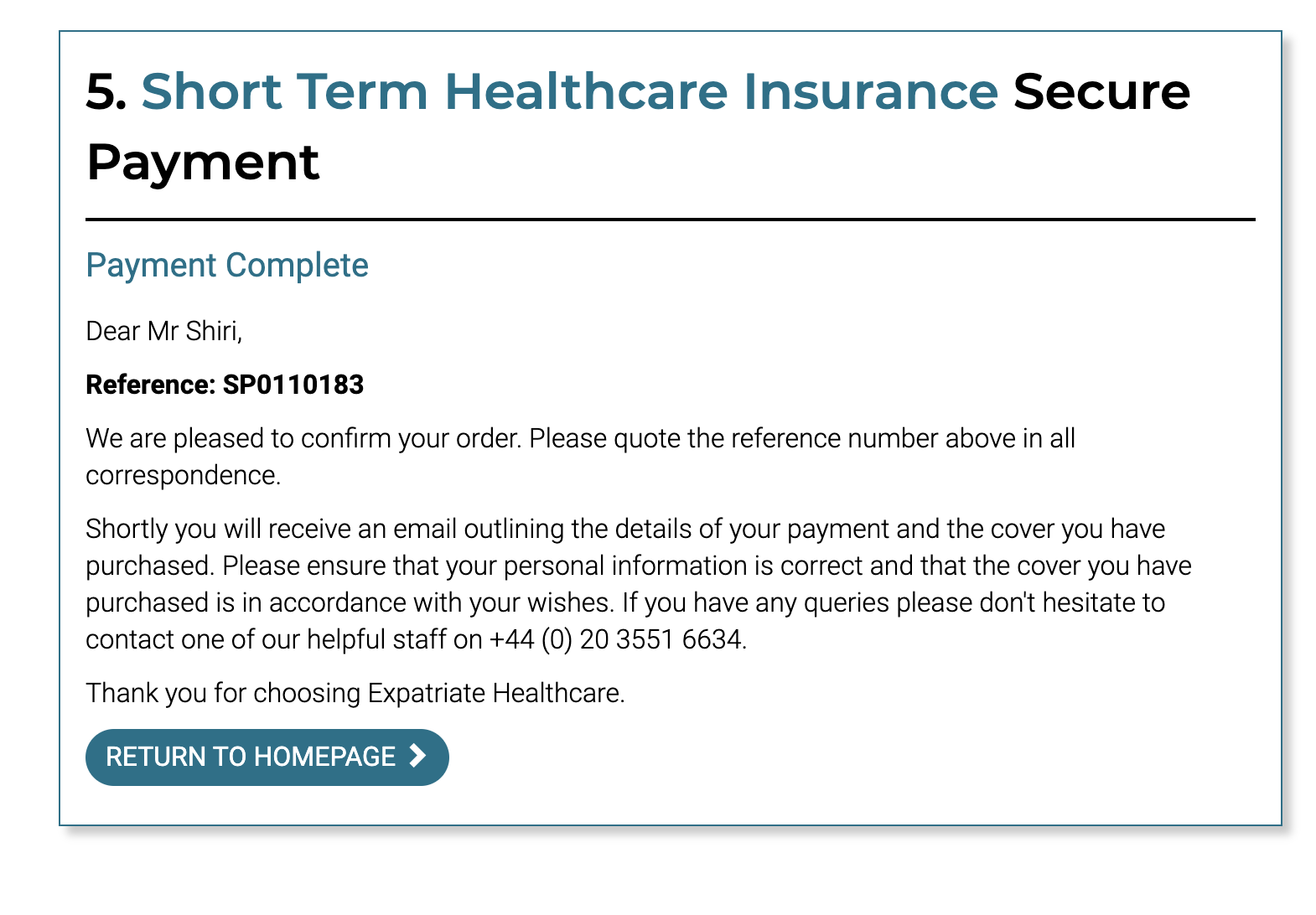Click the step number 5. in the heading

pos(106,91)
